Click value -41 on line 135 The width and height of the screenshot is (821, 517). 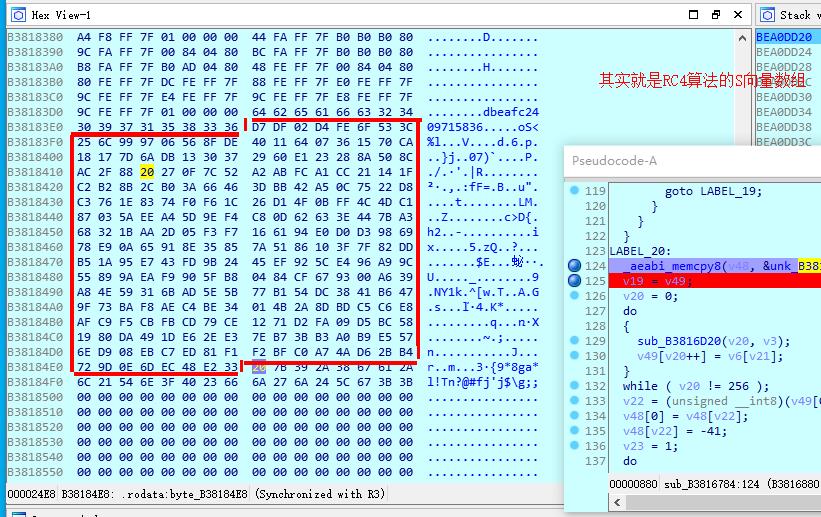[709, 431]
